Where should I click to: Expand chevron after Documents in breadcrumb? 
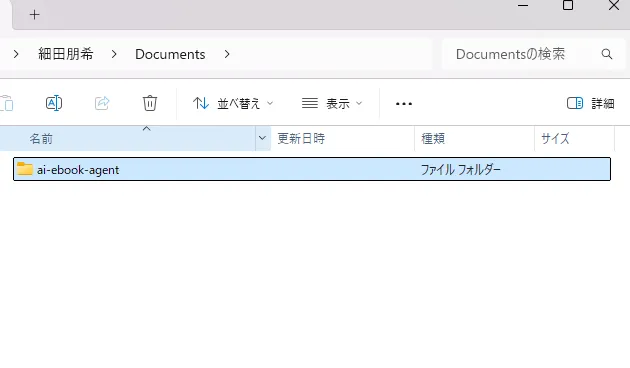click(227, 54)
